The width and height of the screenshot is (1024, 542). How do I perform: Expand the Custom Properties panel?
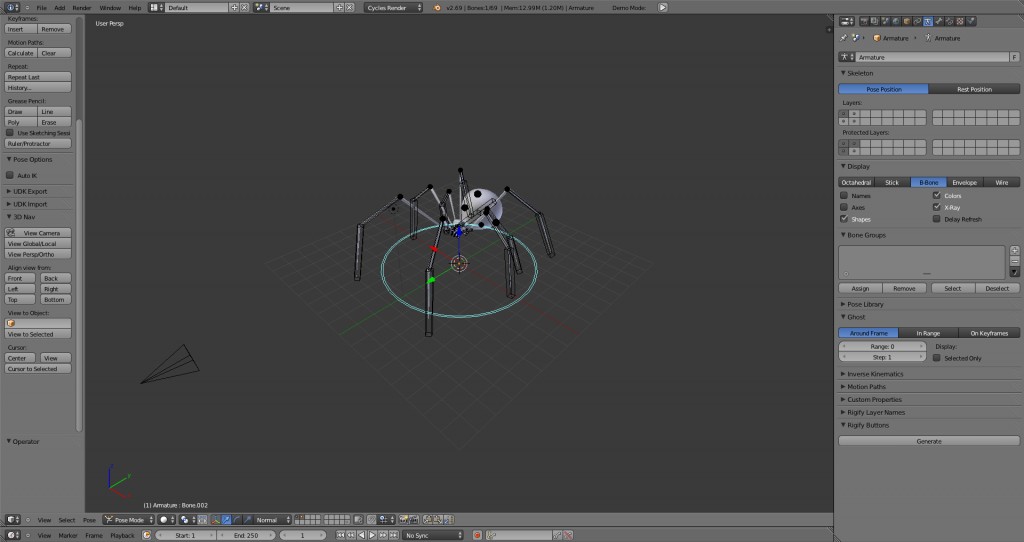(x=874, y=400)
